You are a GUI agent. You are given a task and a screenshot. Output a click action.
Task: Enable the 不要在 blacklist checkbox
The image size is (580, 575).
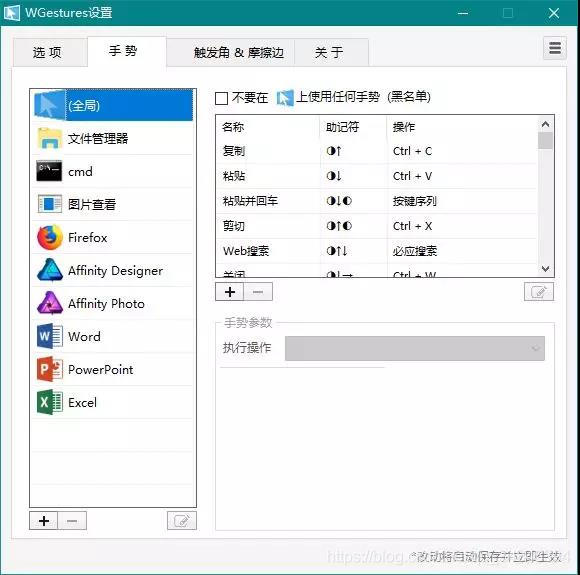click(x=221, y=98)
